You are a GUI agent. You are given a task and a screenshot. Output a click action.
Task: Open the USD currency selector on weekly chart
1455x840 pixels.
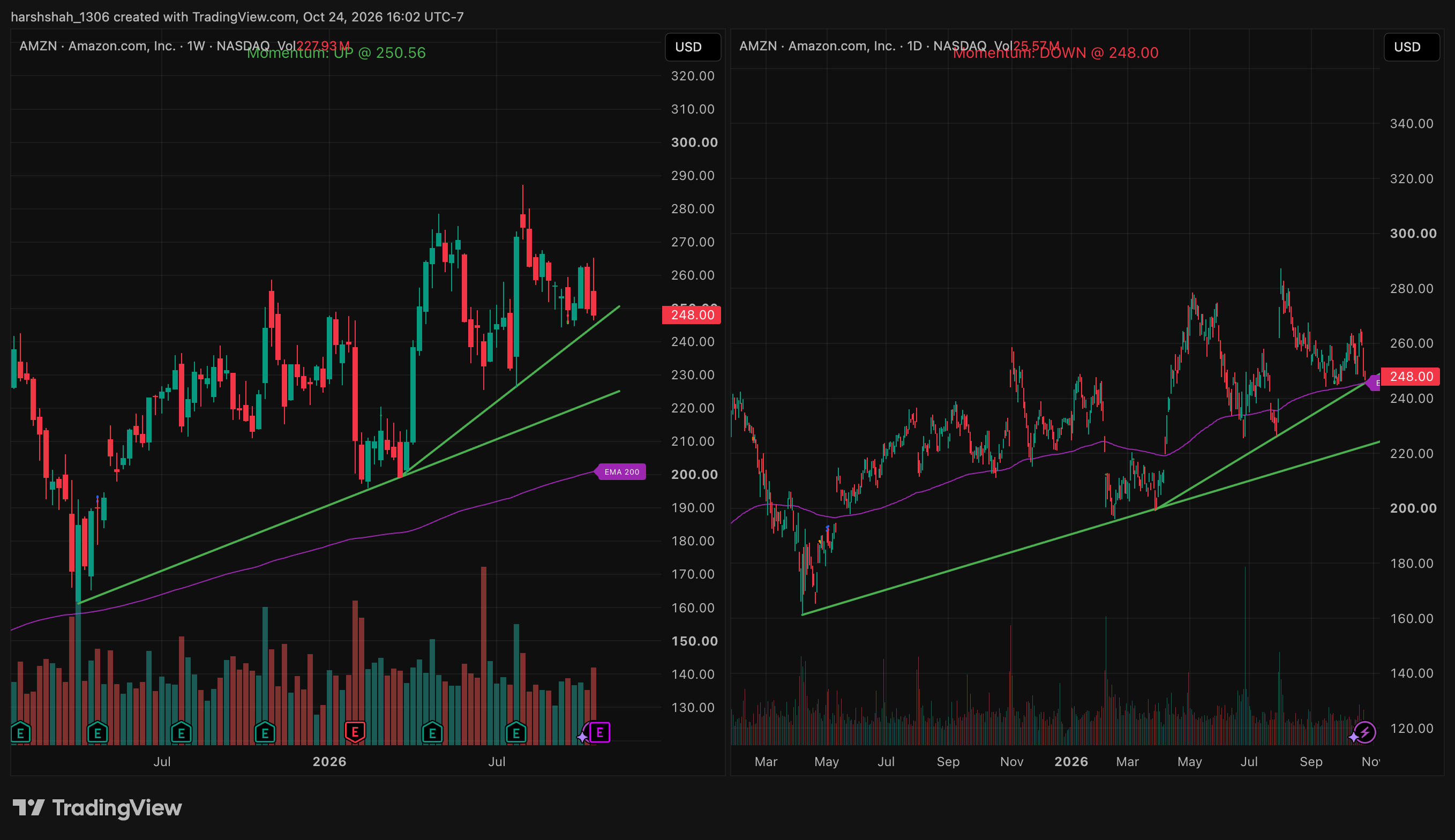coord(693,47)
